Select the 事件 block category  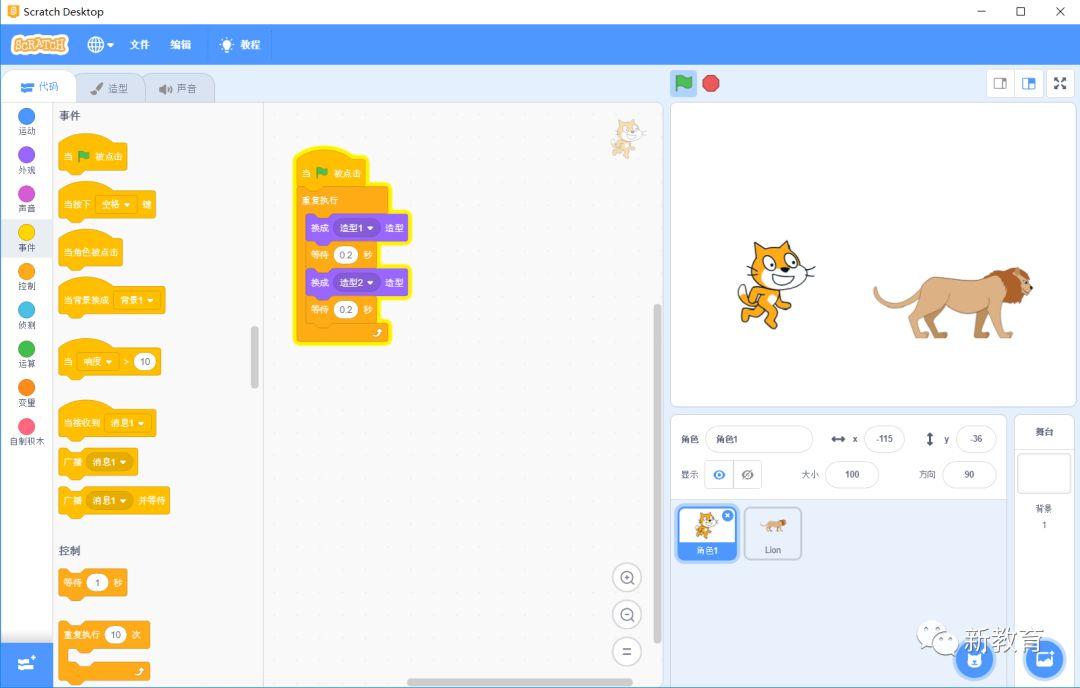tap(26, 238)
